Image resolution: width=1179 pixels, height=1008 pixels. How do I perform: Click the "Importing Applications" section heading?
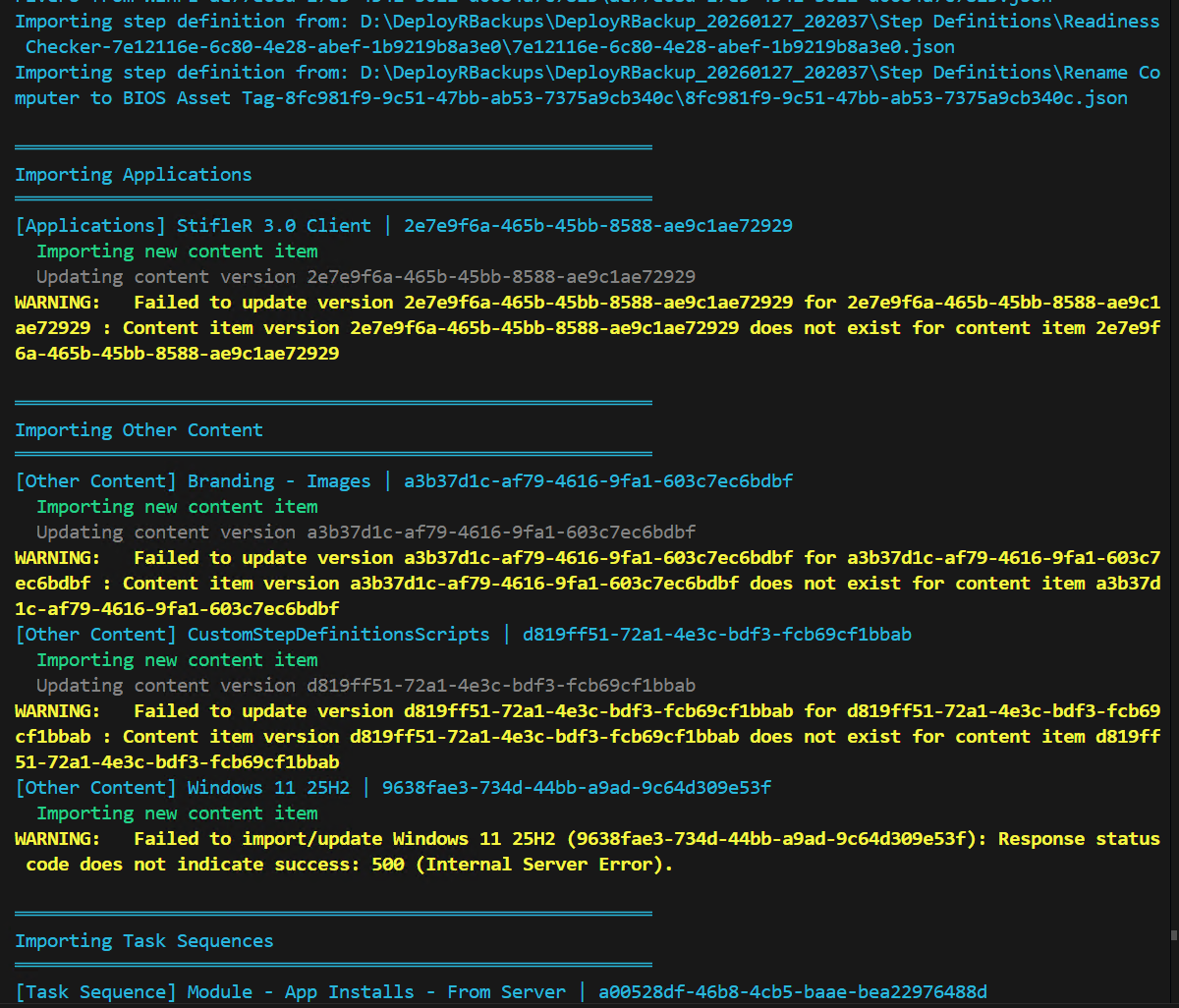(x=133, y=175)
